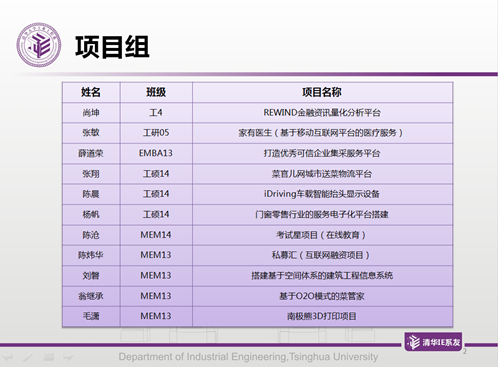Open the slideshow pen pointer tool
The width and height of the screenshot is (498, 367).
(28, 357)
